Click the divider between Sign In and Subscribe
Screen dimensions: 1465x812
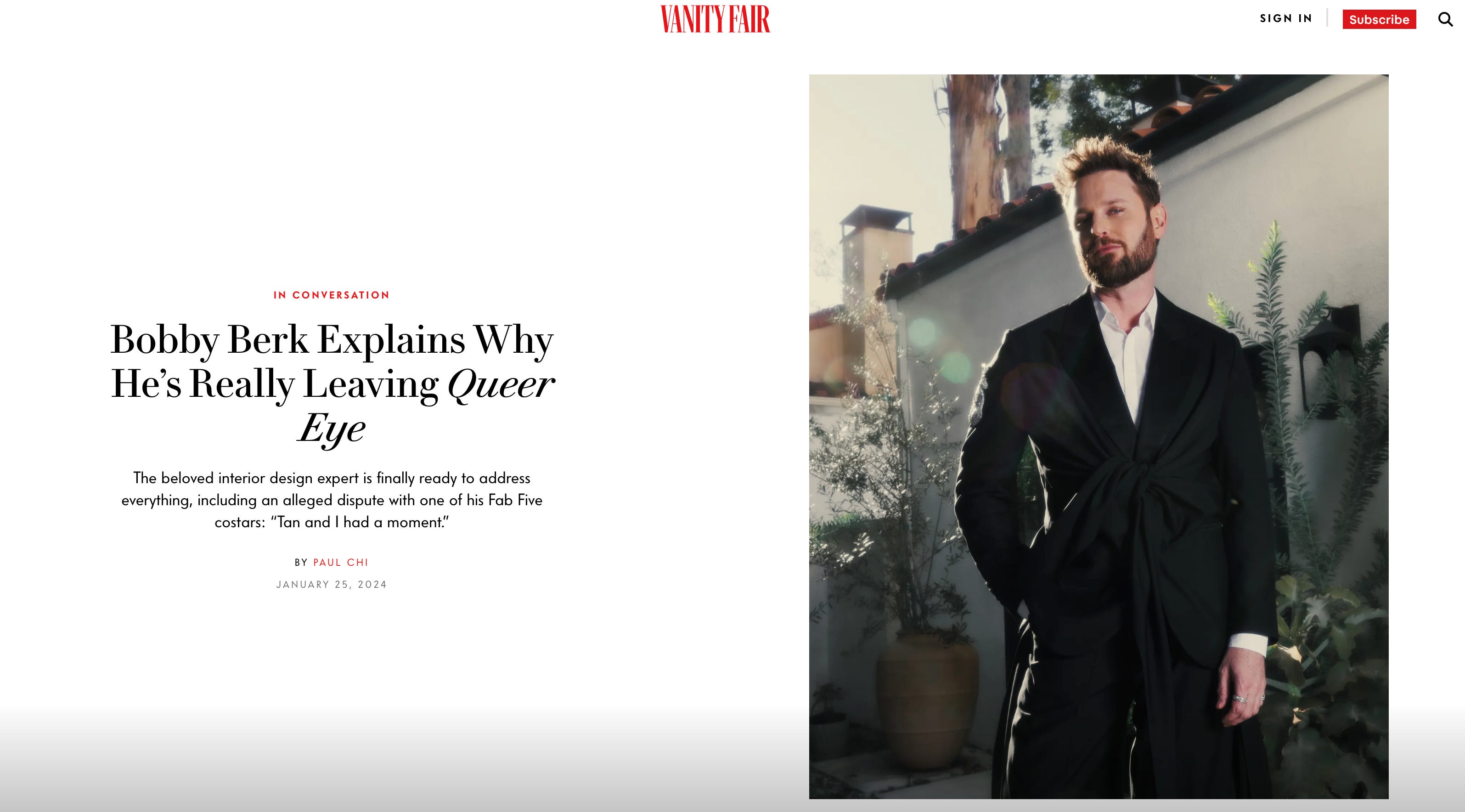1327,18
